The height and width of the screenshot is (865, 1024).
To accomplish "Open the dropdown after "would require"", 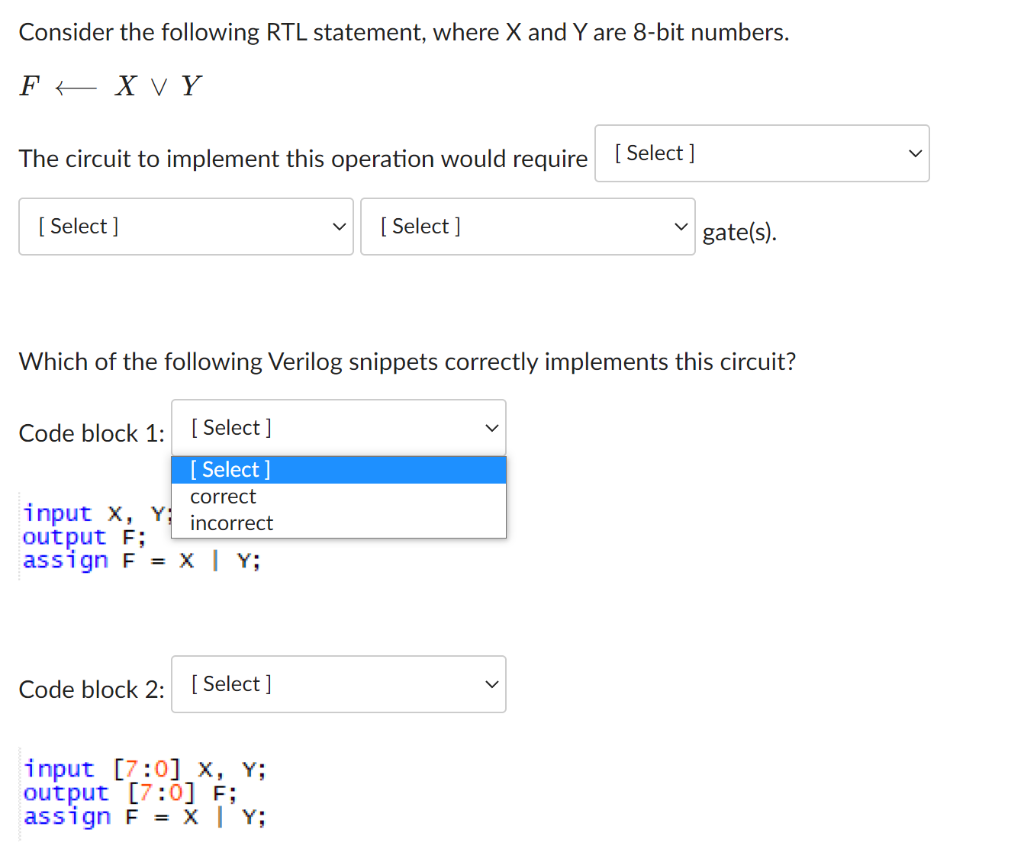I will point(762,153).
